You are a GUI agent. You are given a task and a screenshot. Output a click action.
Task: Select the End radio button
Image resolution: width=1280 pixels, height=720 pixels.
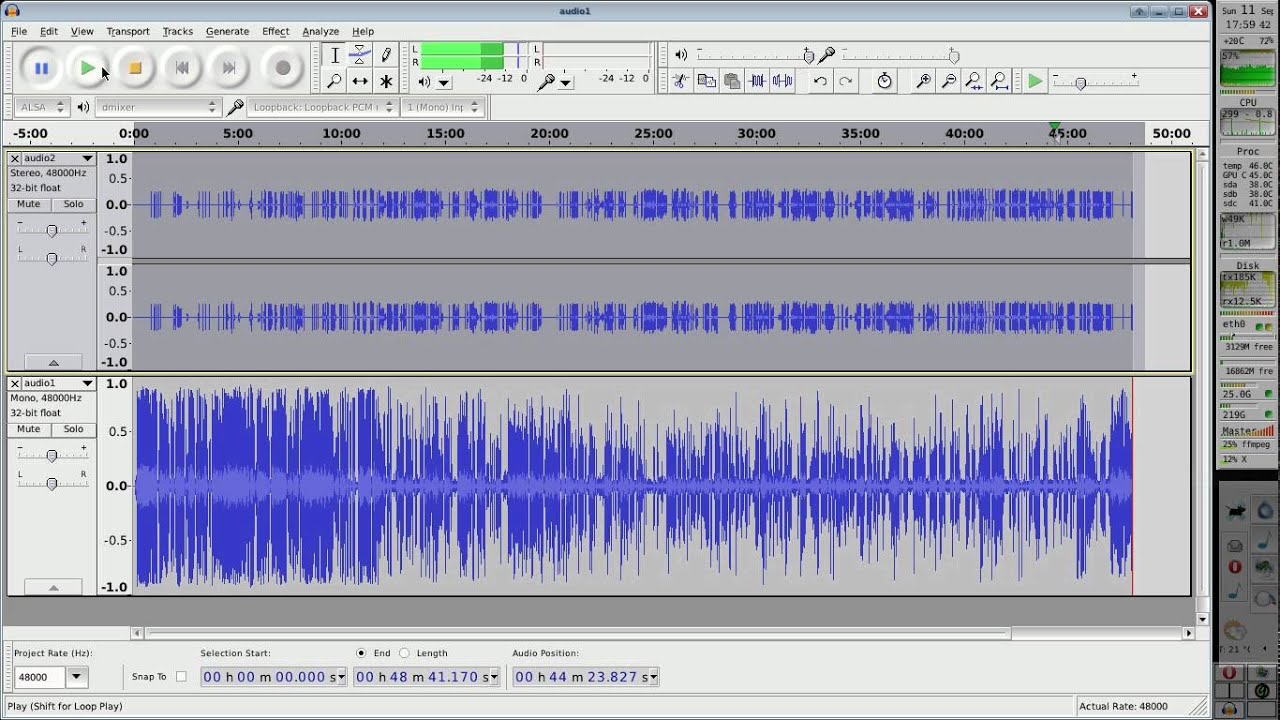(x=361, y=653)
